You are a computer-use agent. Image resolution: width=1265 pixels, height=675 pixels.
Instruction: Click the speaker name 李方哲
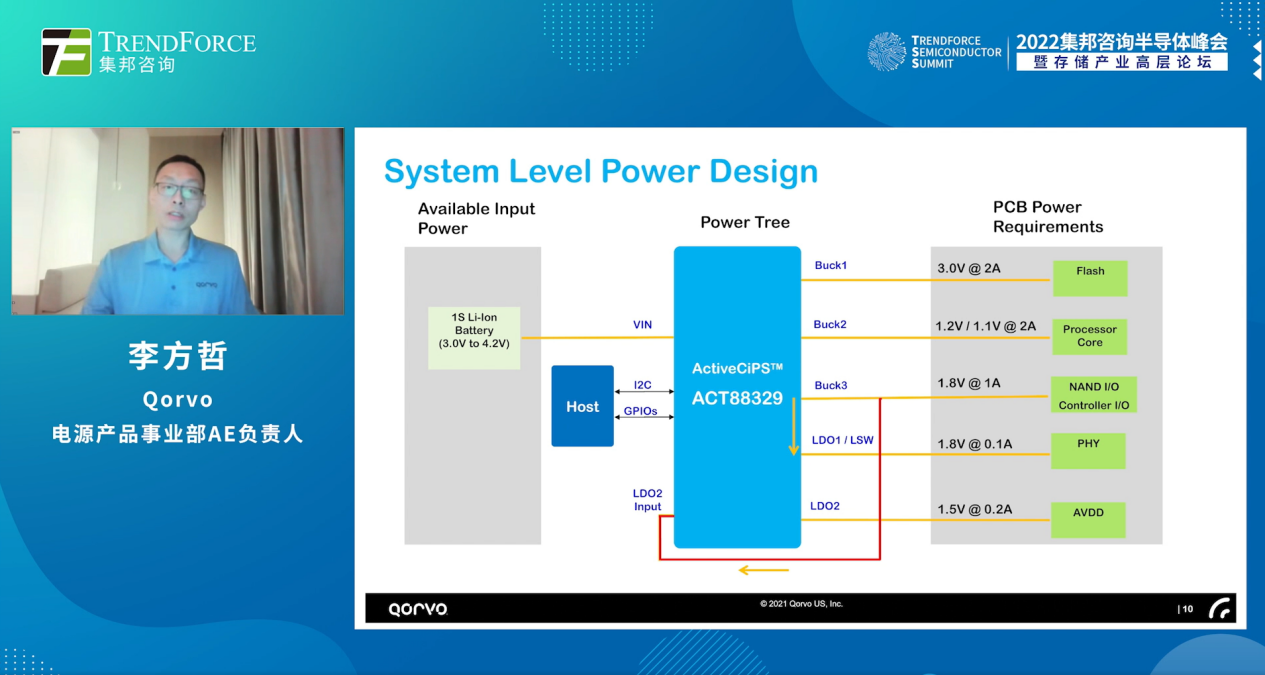pos(178,357)
